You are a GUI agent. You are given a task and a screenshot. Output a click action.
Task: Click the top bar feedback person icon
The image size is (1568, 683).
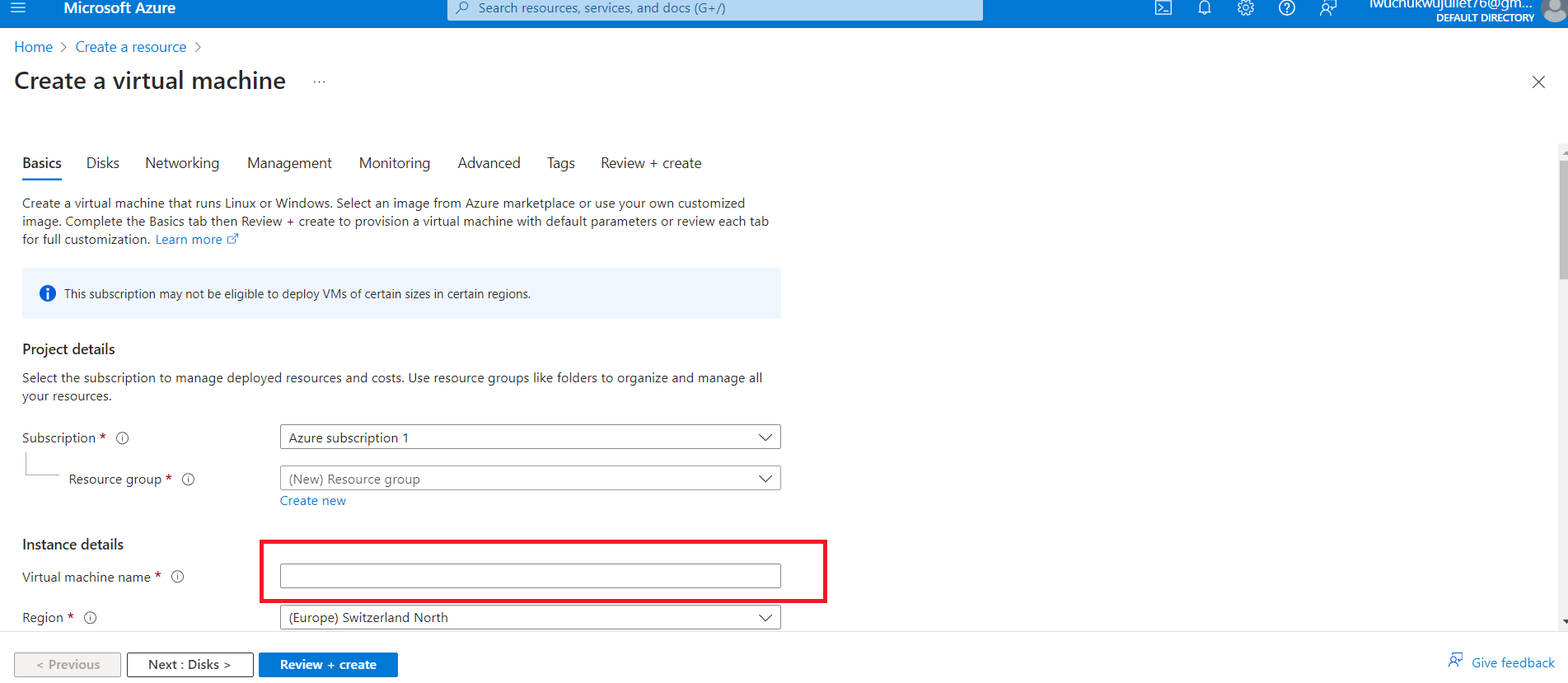pyautogui.click(x=1328, y=8)
